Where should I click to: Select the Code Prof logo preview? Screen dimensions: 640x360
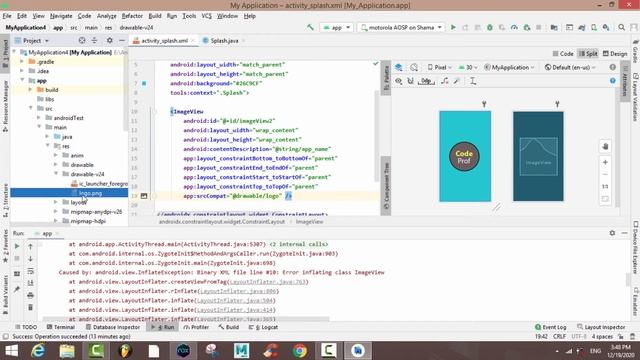[464, 156]
